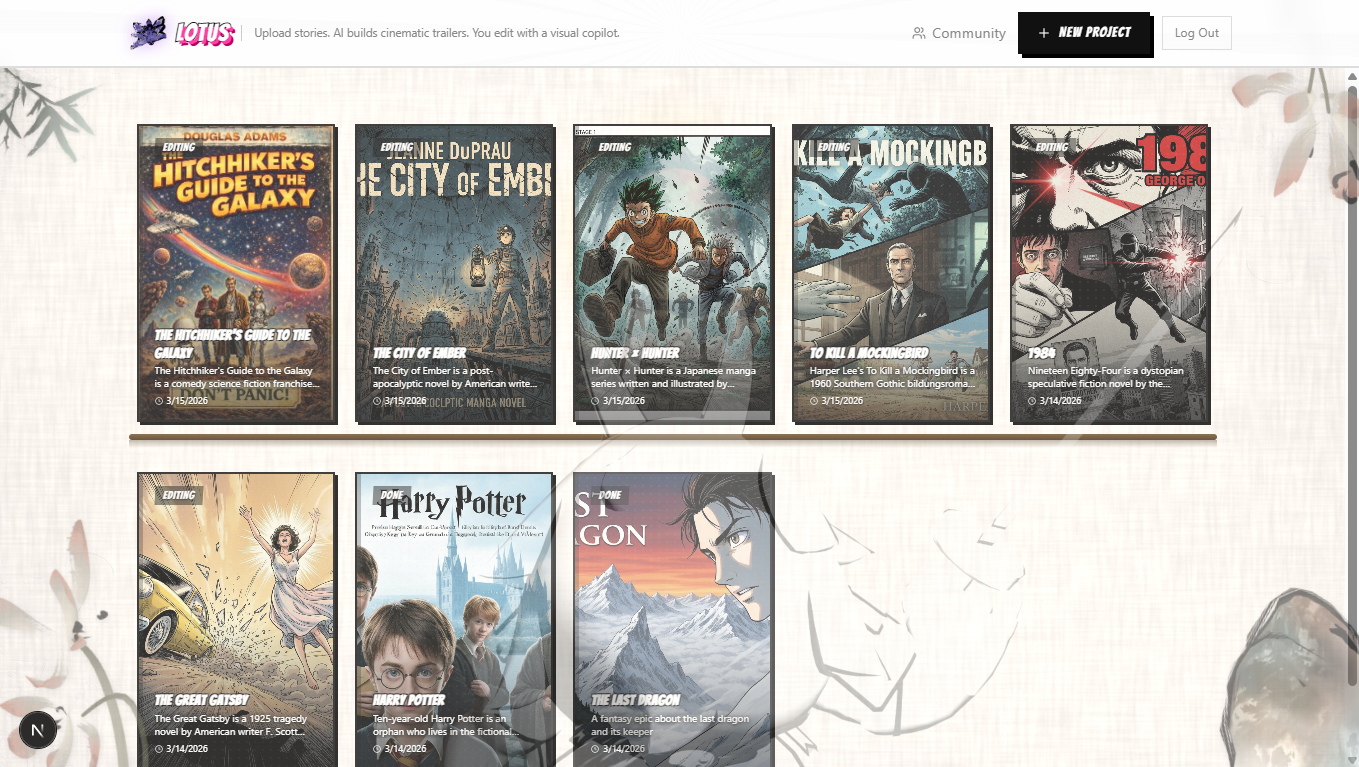Open the To Kill a Mockingbird project
This screenshot has width=1359, height=767.
coord(890,273)
